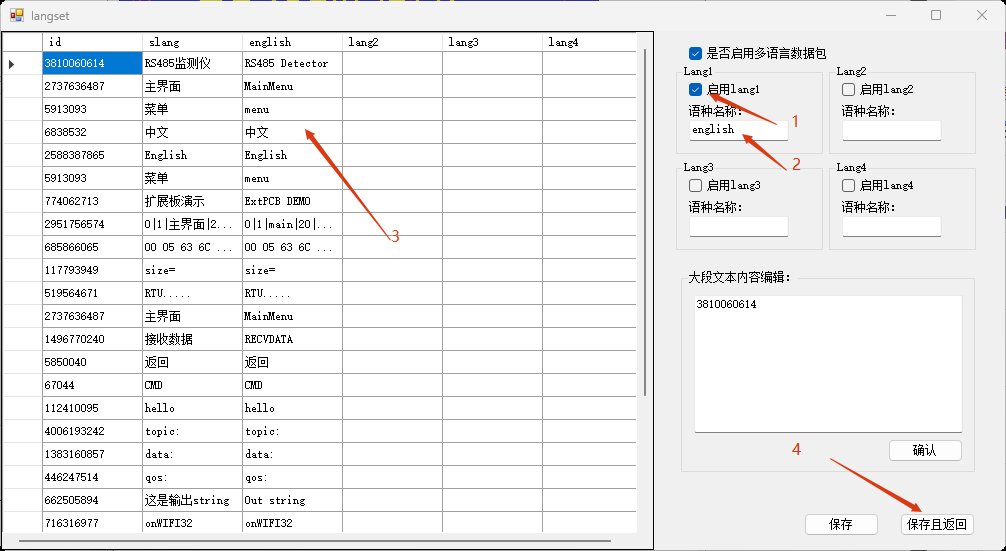Viewport: 1006px width, 551px height.
Task: Select the cell containing RS485 Detector
Action: [x=292, y=63]
